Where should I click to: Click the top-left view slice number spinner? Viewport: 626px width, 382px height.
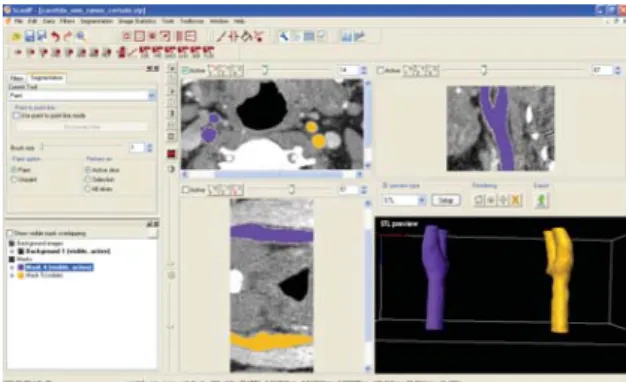pyautogui.click(x=364, y=70)
